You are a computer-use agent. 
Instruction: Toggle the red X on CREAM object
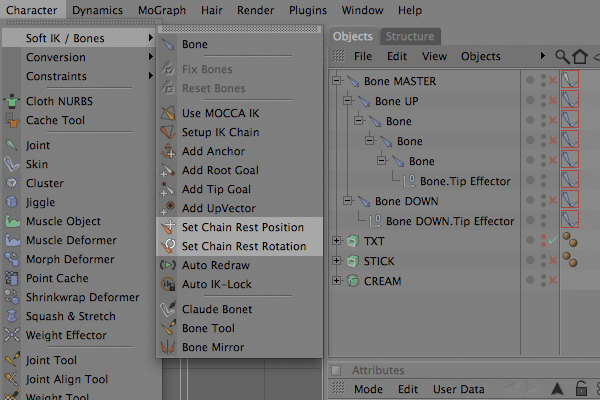pyautogui.click(x=553, y=280)
